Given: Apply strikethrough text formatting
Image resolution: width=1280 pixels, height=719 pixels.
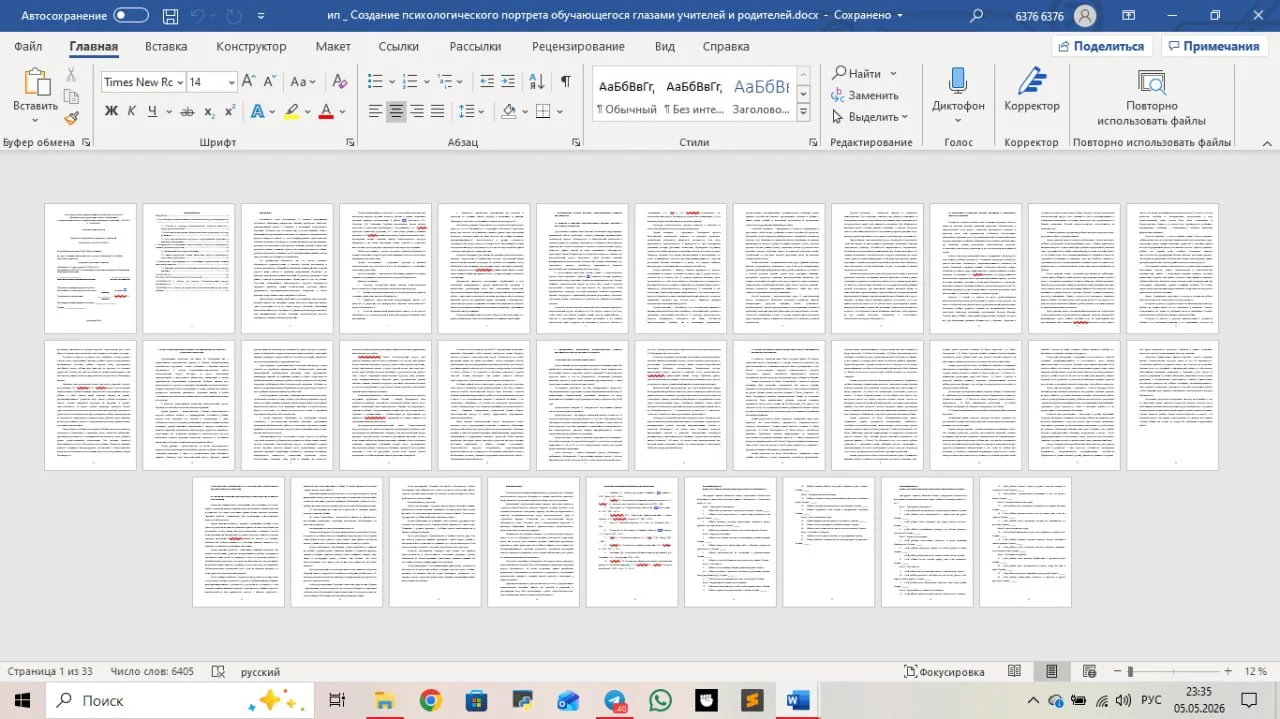Looking at the screenshot, I should point(187,111).
